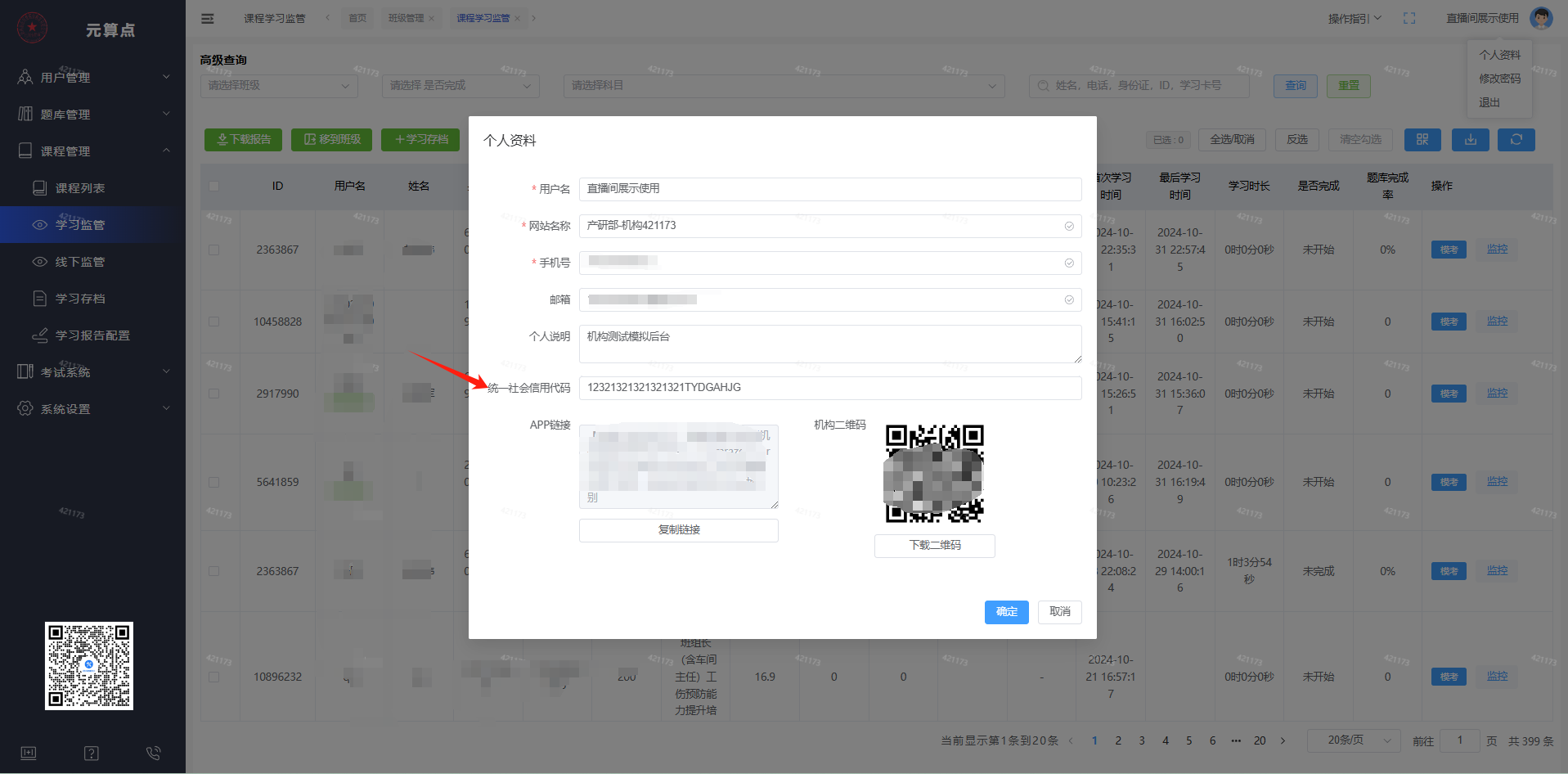Click the 用户名 input field
The image size is (1568, 774).
coord(830,189)
